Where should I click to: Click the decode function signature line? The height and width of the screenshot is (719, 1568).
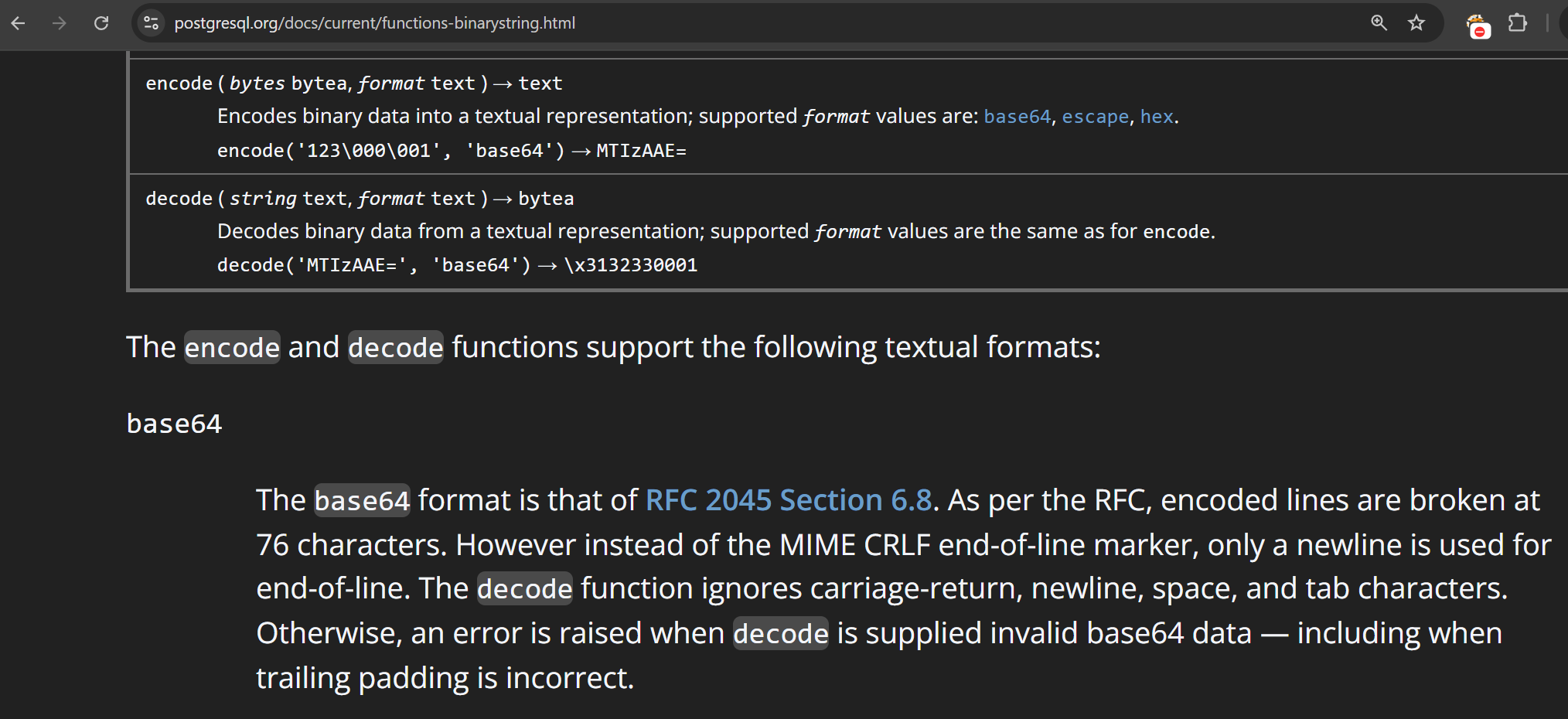(360, 199)
